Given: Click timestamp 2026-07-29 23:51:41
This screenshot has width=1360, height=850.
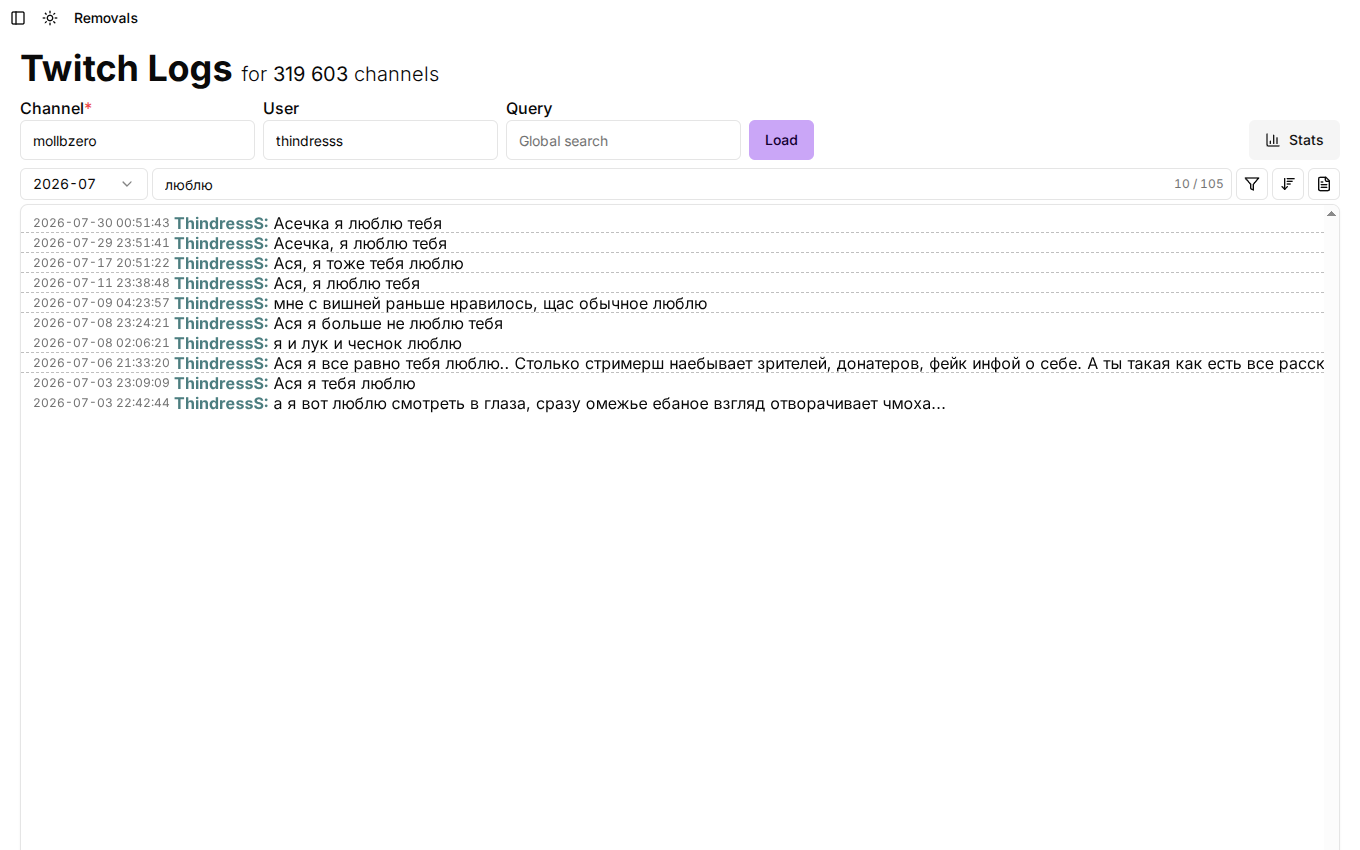Looking at the screenshot, I should pos(101,243).
